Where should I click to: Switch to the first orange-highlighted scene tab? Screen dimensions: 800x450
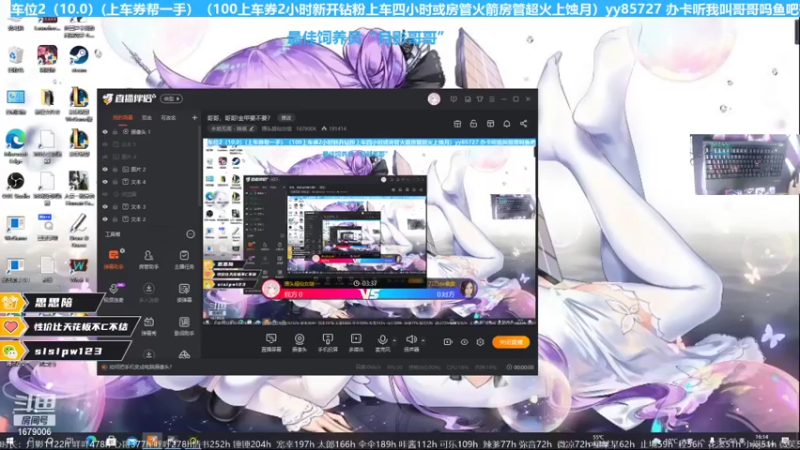tap(123, 118)
